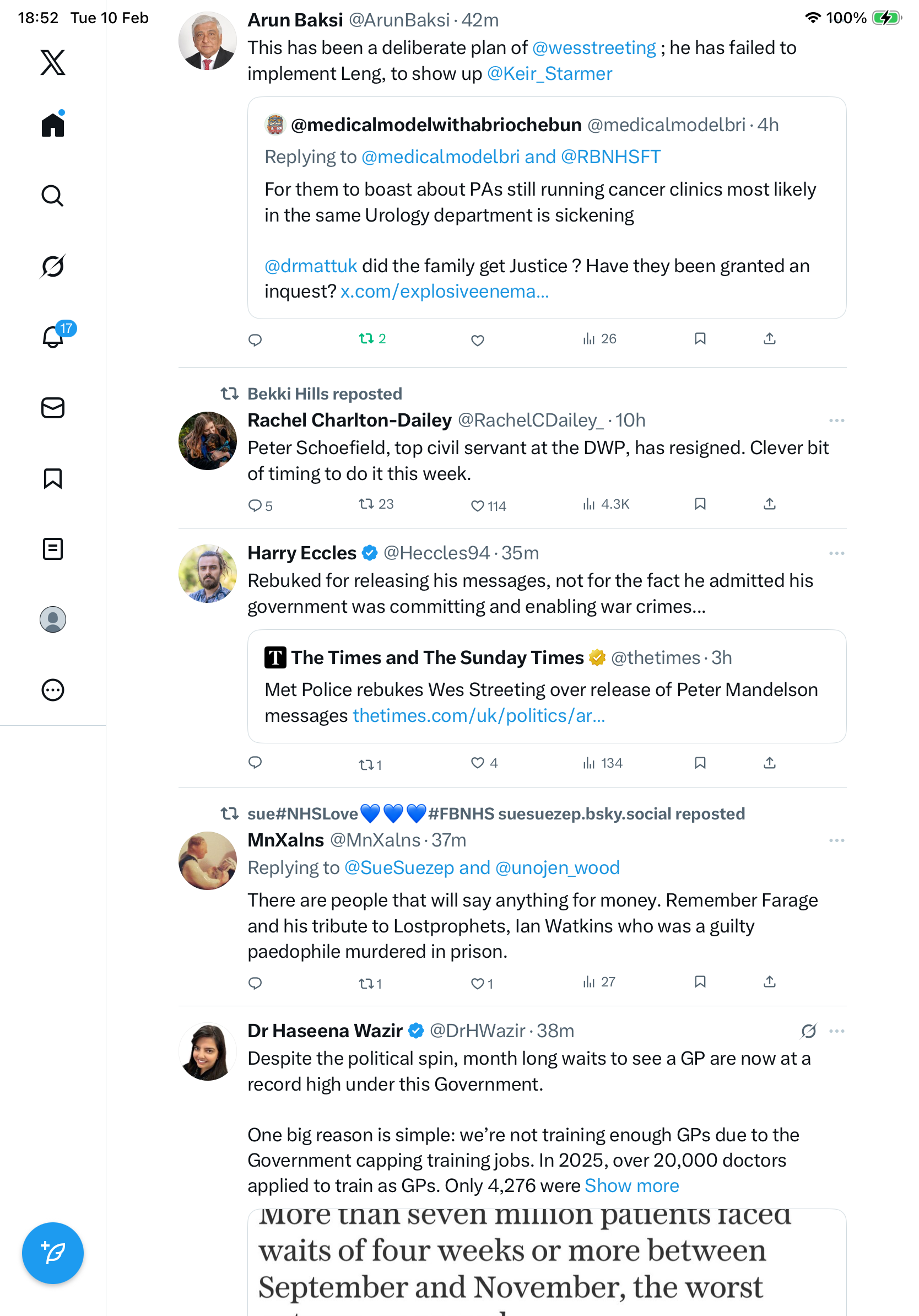The image size is (919, 1316).
Task: Click the compose new post button
Action: click(53, 1253)
